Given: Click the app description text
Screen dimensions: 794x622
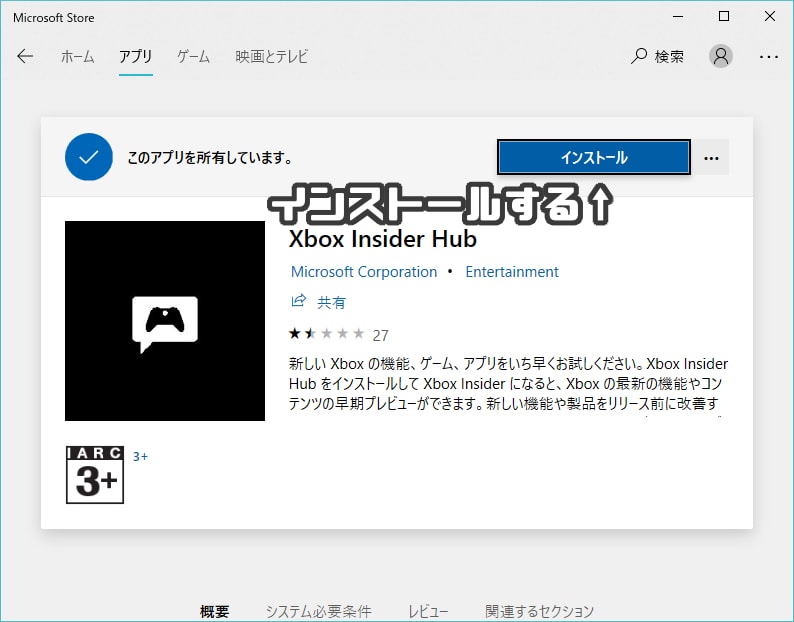Looking at the screenshot, I should pos(508,384).
